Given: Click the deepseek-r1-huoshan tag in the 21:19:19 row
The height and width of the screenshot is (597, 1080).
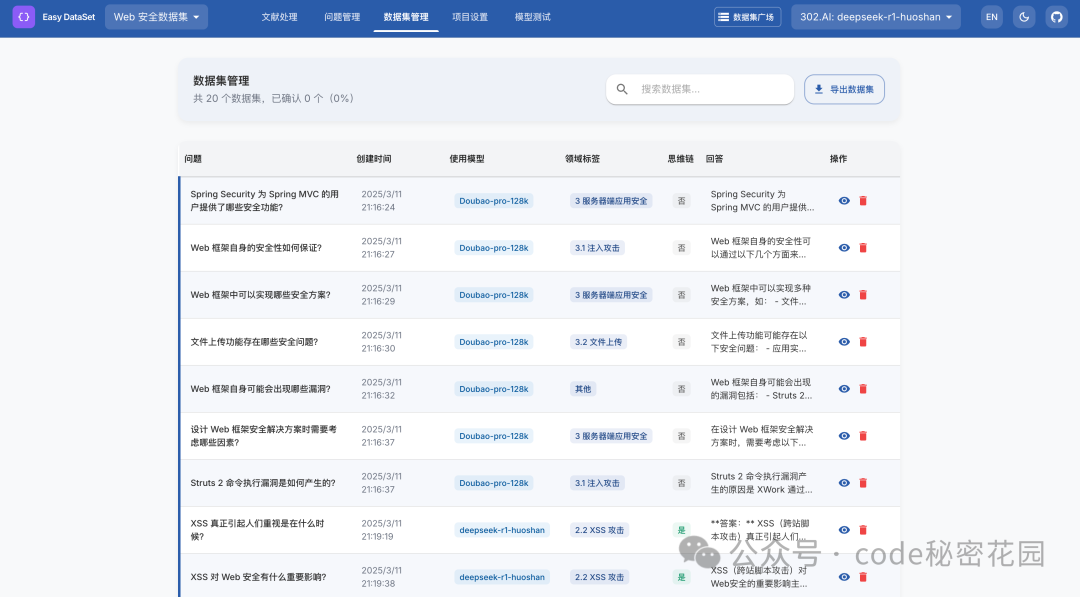Looking at the screenshot, I should [x=502, y=530].
